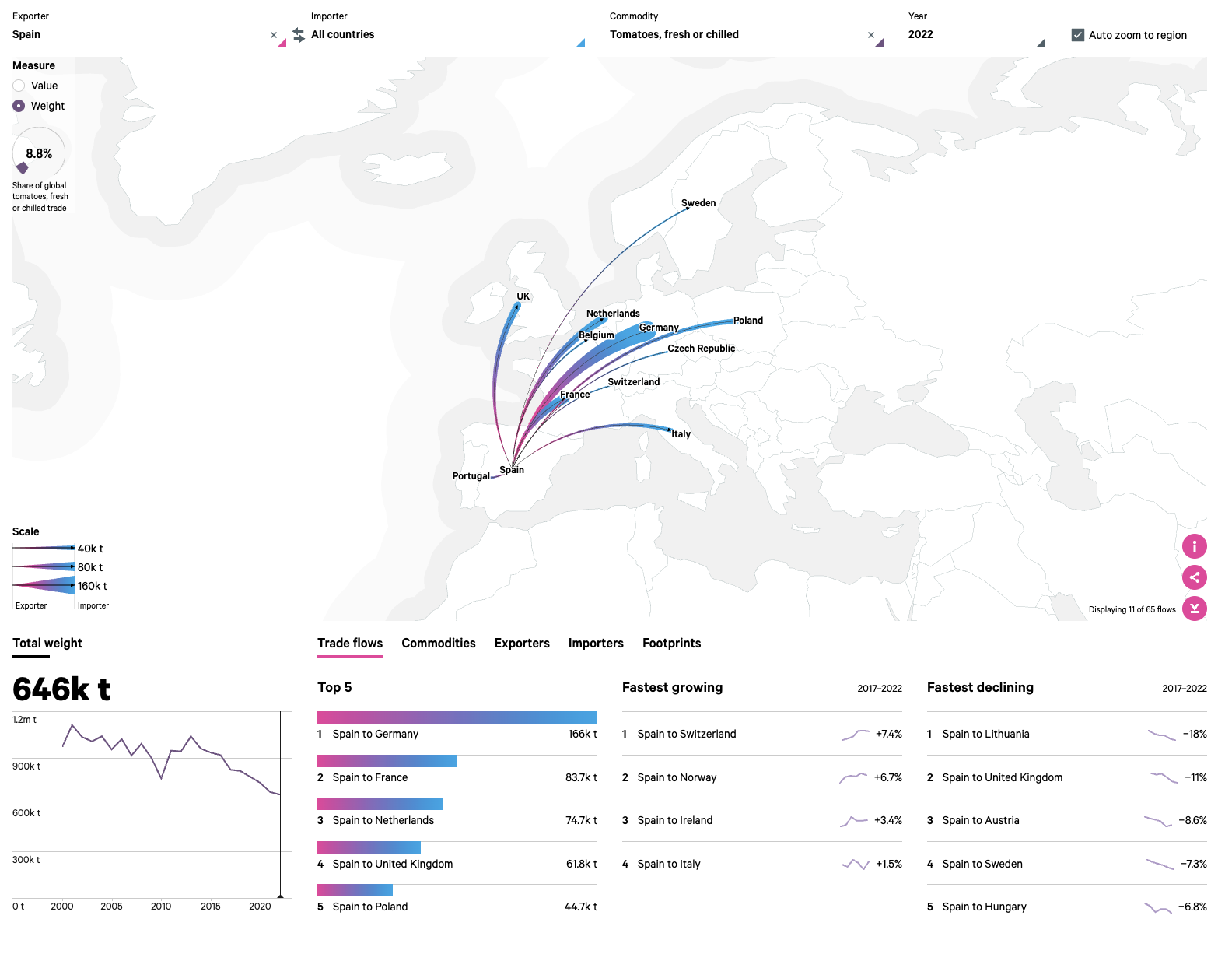Clear the Spain exporter selection
1232x954 pixels.
pos(274,35)
